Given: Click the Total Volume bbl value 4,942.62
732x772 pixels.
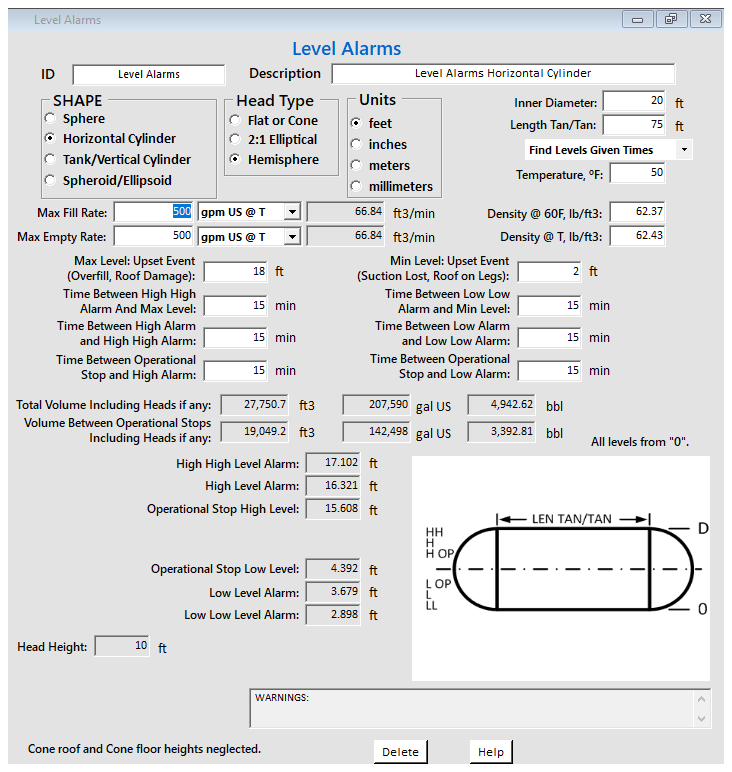Looking at the screenshot, I should (501, 405).
